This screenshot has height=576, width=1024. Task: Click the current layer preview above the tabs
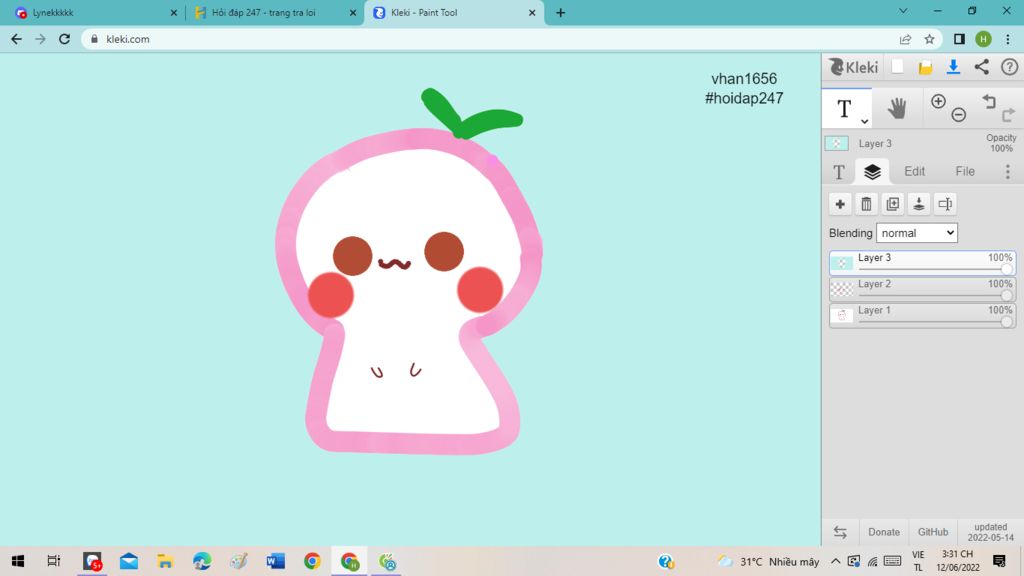tap(837, 143)
